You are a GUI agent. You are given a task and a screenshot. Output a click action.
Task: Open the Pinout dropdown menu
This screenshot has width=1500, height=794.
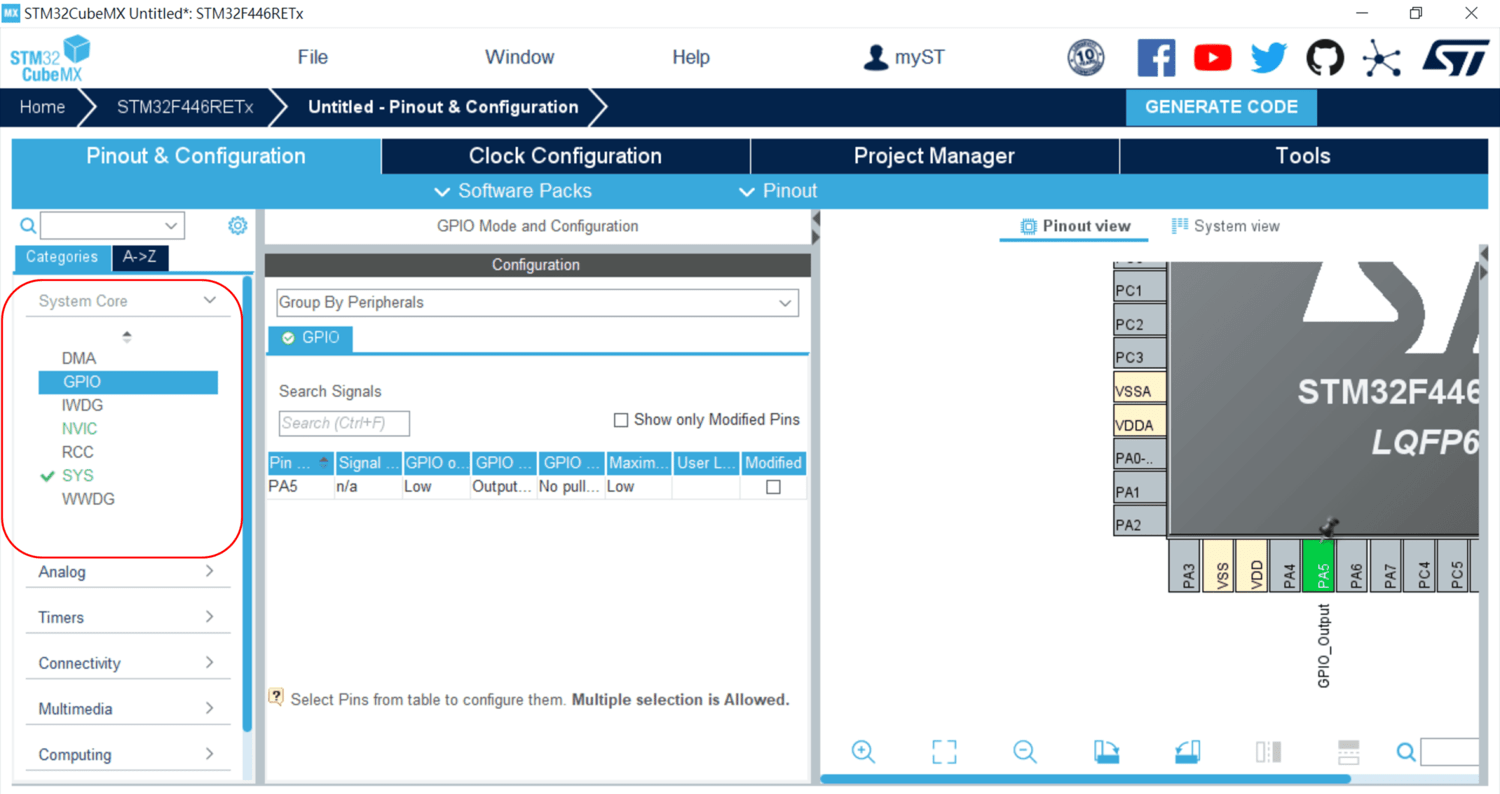(x=777, y=191)
